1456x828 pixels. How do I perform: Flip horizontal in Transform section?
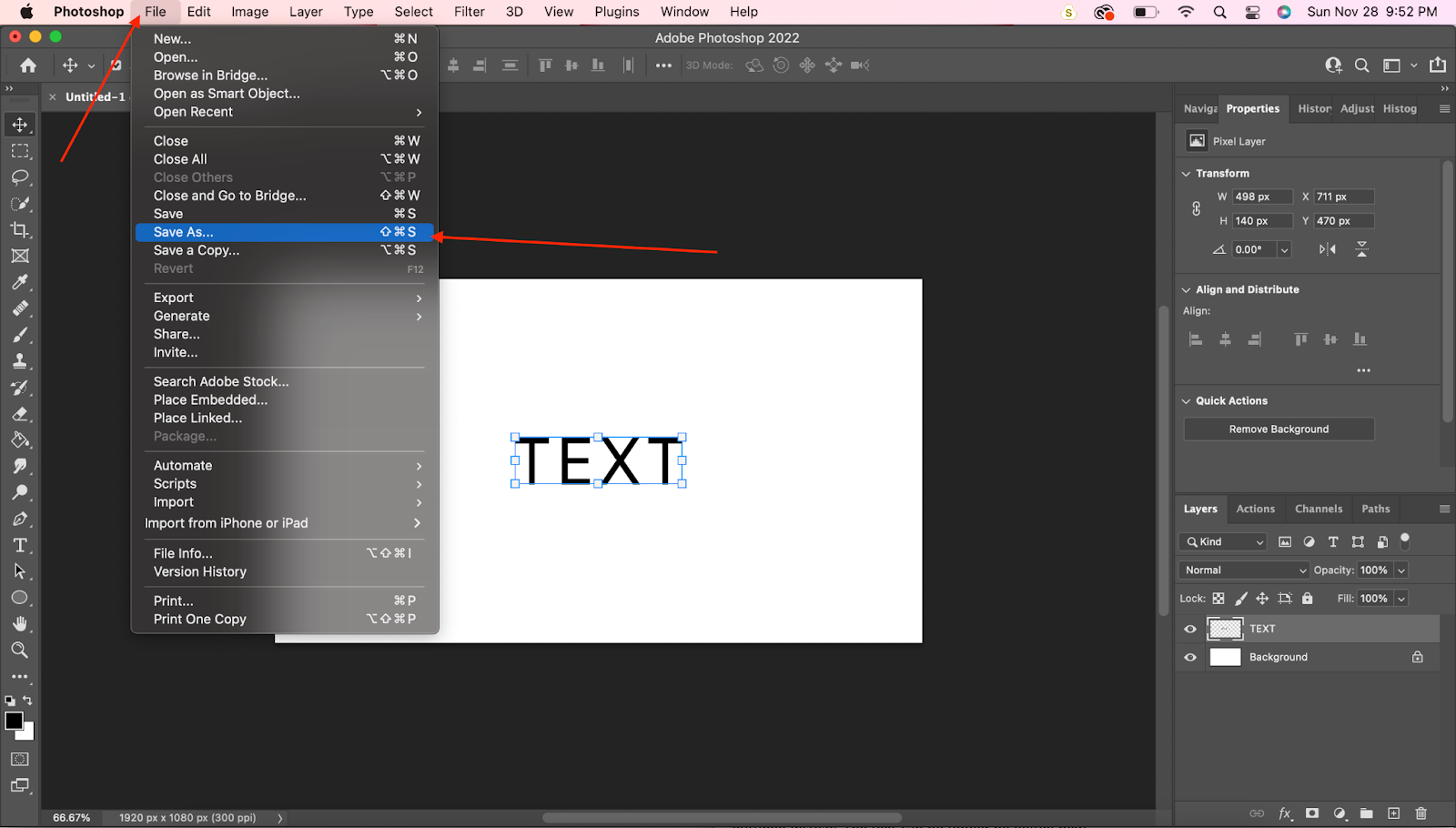pos(1328,249)
